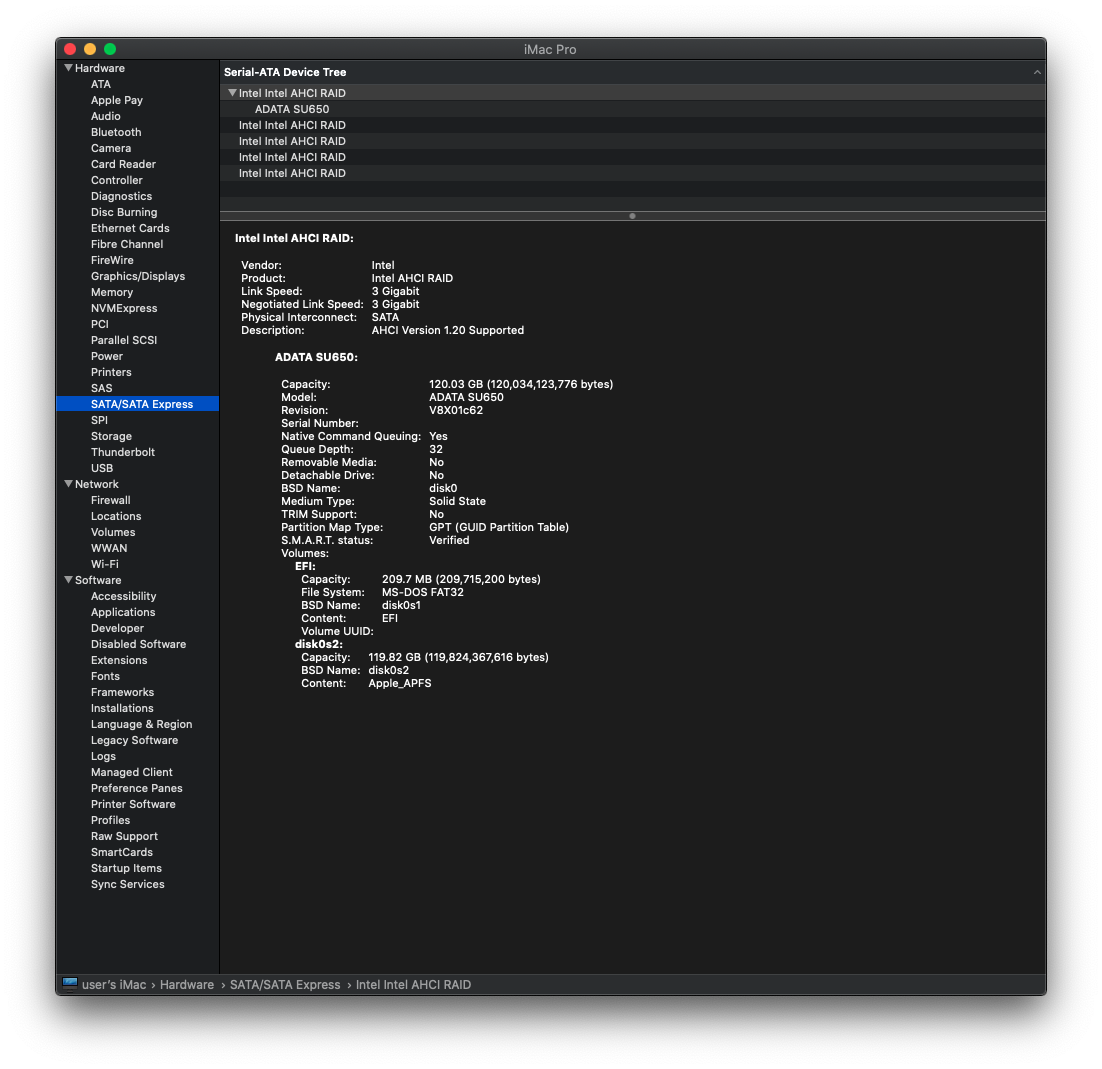
Task: Open the Audio hardware category
Action: click(105, 117)
